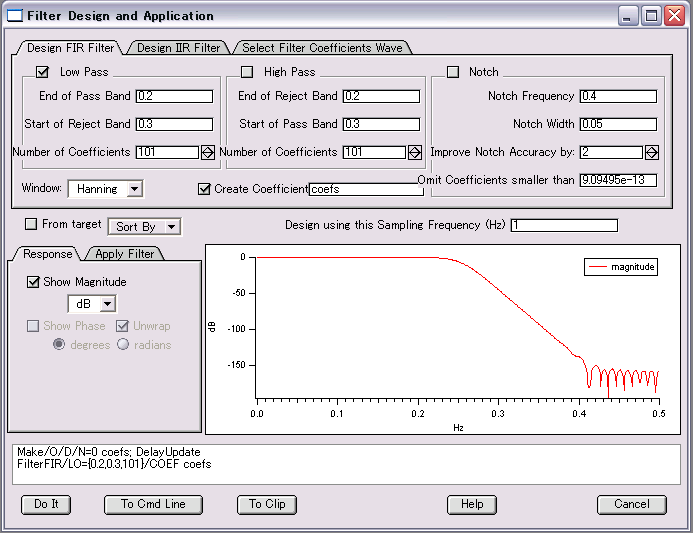Click the window icon in title bar

point(15,16)
